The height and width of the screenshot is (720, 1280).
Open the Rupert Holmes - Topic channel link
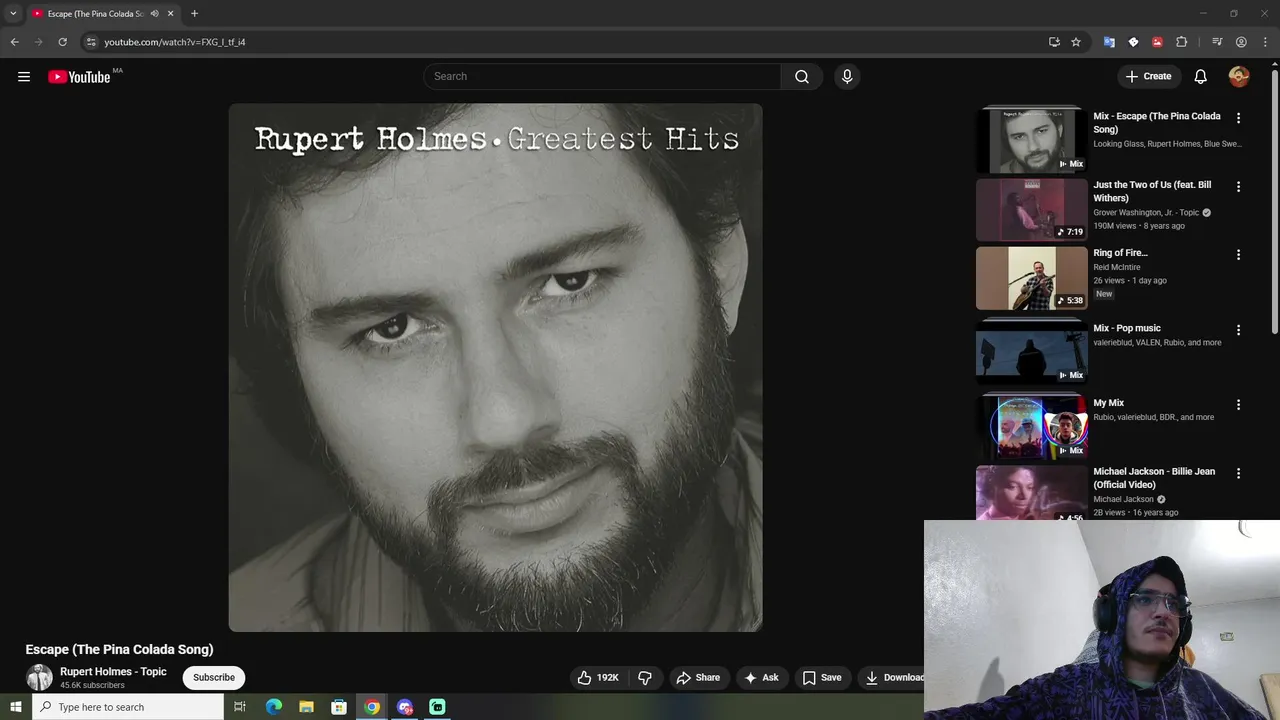pyautogui.click(x=113, y=672)
